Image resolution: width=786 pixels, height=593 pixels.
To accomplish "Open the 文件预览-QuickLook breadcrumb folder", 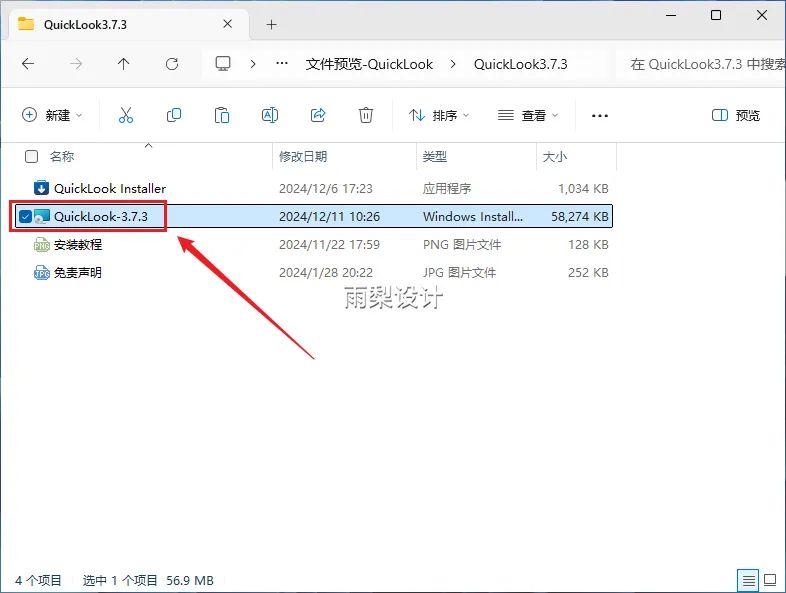I will (x=369, y=64).
